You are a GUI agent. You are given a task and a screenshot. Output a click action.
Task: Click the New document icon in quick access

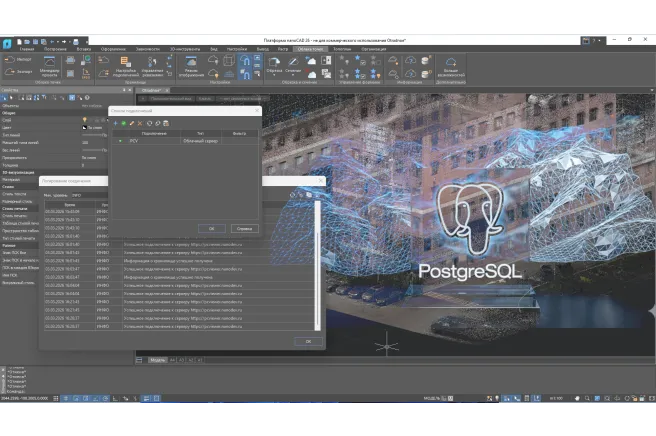coord(19,42)
